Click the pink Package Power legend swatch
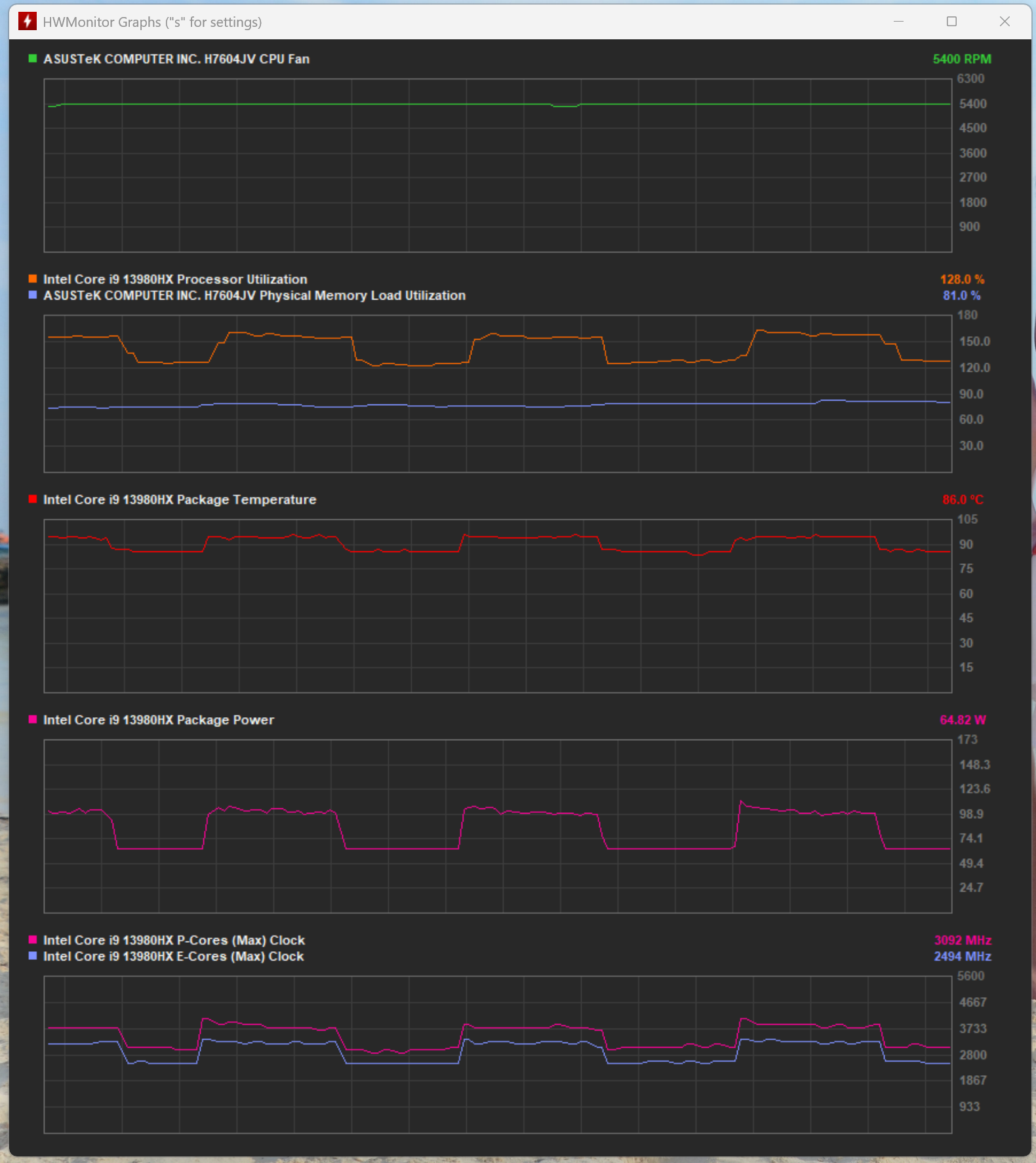The image size is (1036, 1163). pyautogui.click(x=32, y=720)
